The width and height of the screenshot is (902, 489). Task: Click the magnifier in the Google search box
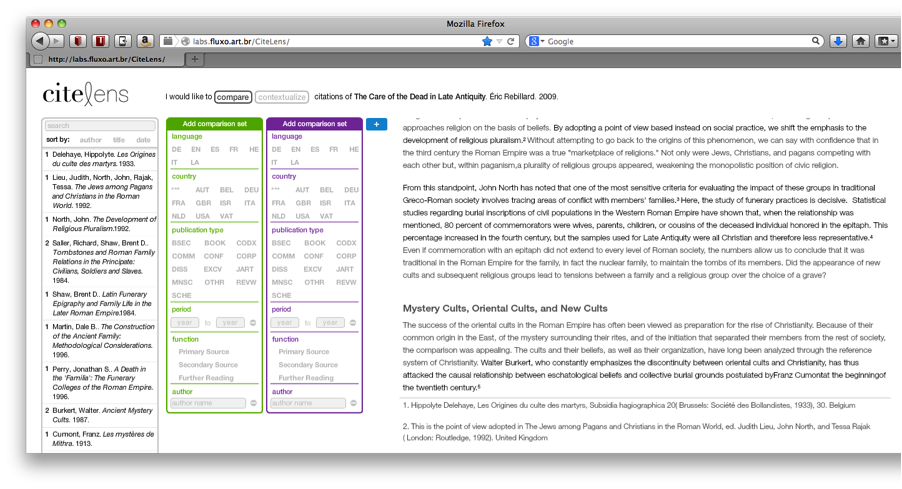tap(815, 41)
